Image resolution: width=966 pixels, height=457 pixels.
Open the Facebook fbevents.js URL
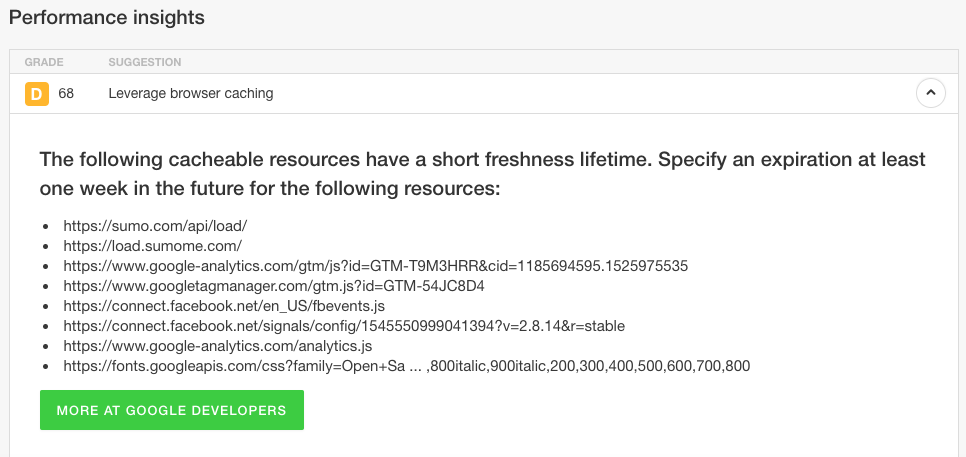point(224,306)
